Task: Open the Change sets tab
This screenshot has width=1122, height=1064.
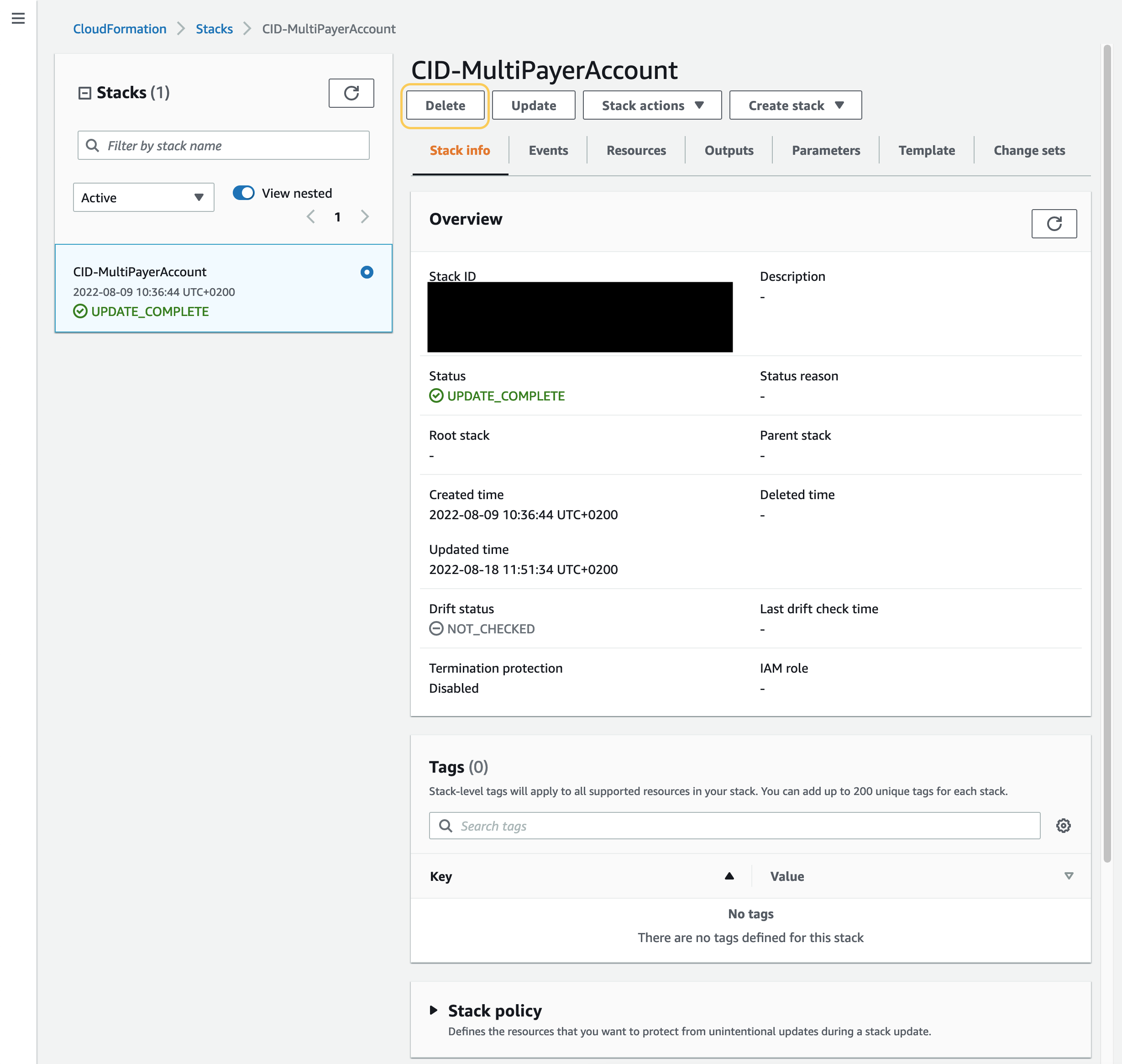Action: pyautogui.click(x=1029, y=150)
